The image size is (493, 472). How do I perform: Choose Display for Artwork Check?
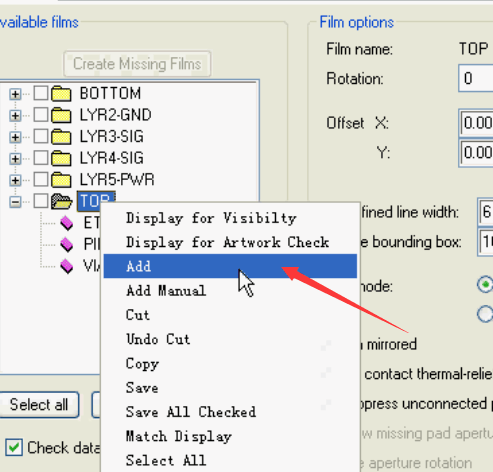click(230, 242)
